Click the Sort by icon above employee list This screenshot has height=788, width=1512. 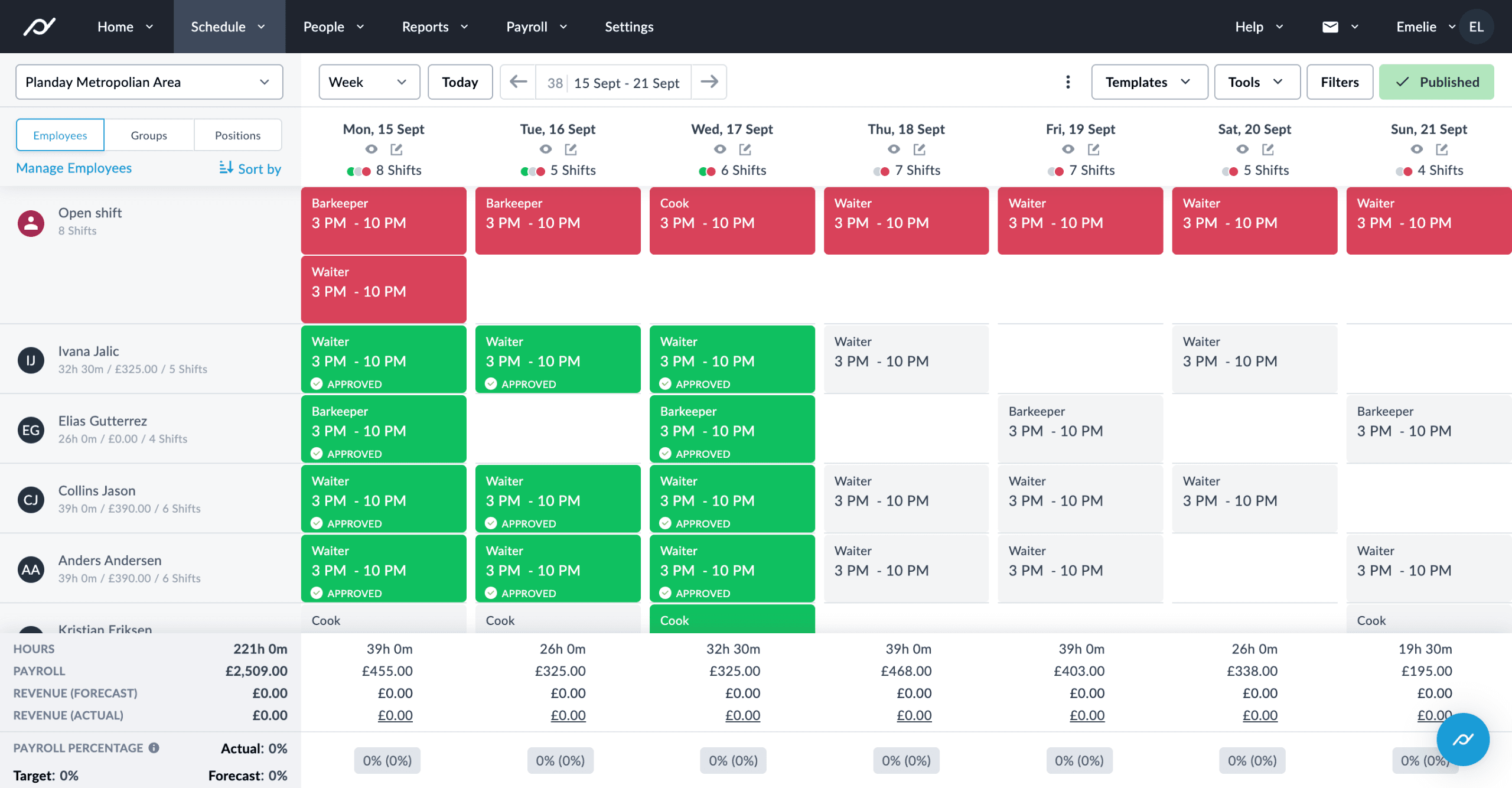226,168
